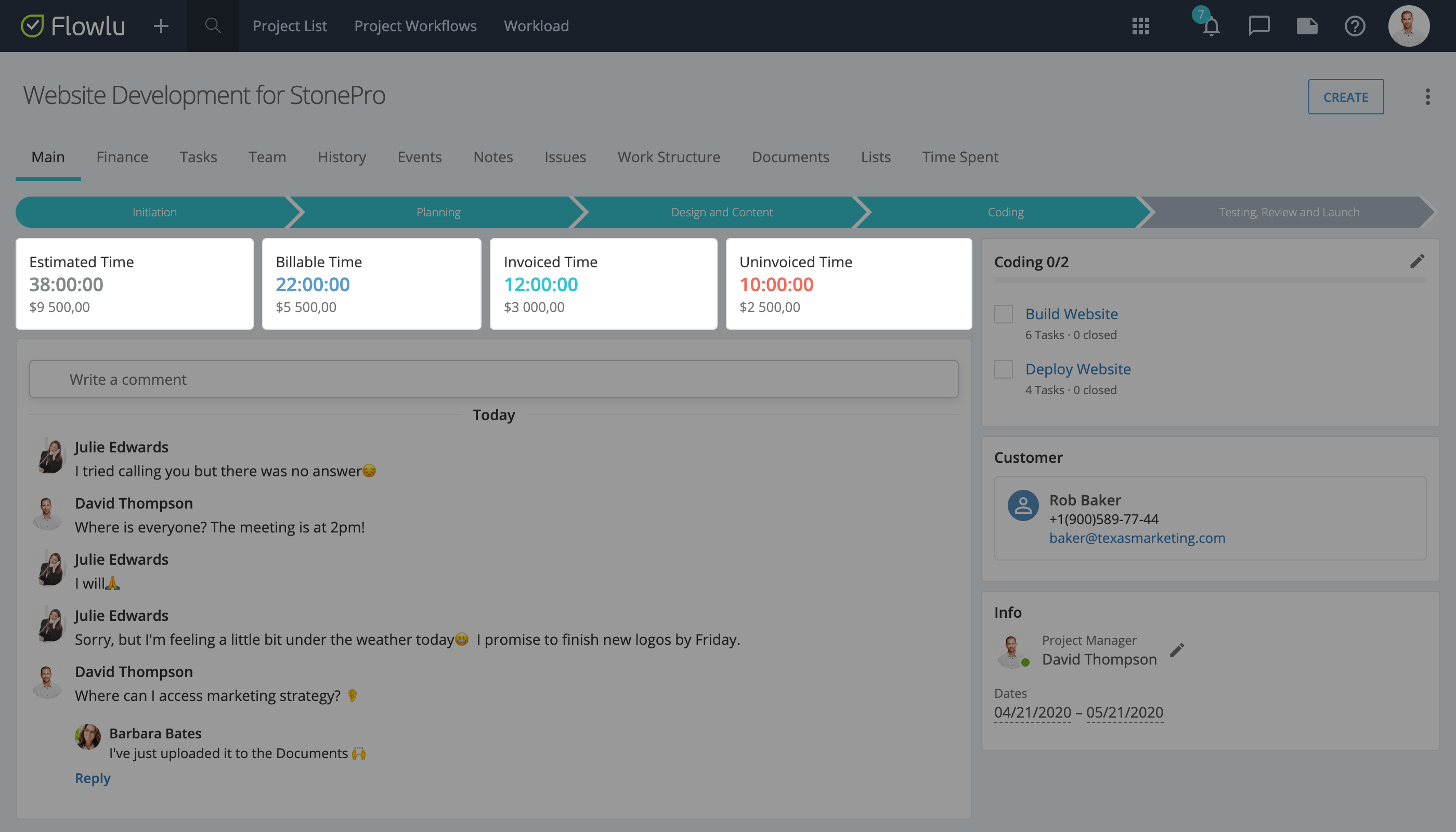Check the Deploy Website task checkbox

click(x=1003, y=369)
